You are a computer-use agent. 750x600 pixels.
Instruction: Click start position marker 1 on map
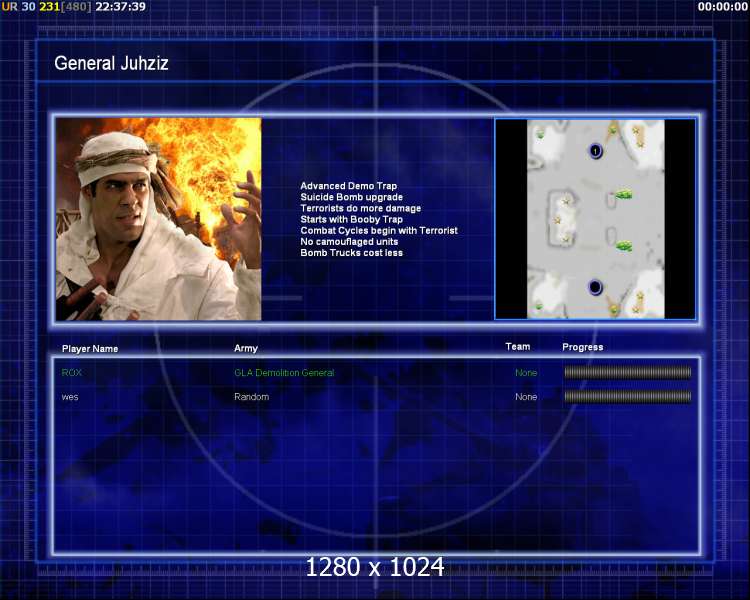coord(595,151)
